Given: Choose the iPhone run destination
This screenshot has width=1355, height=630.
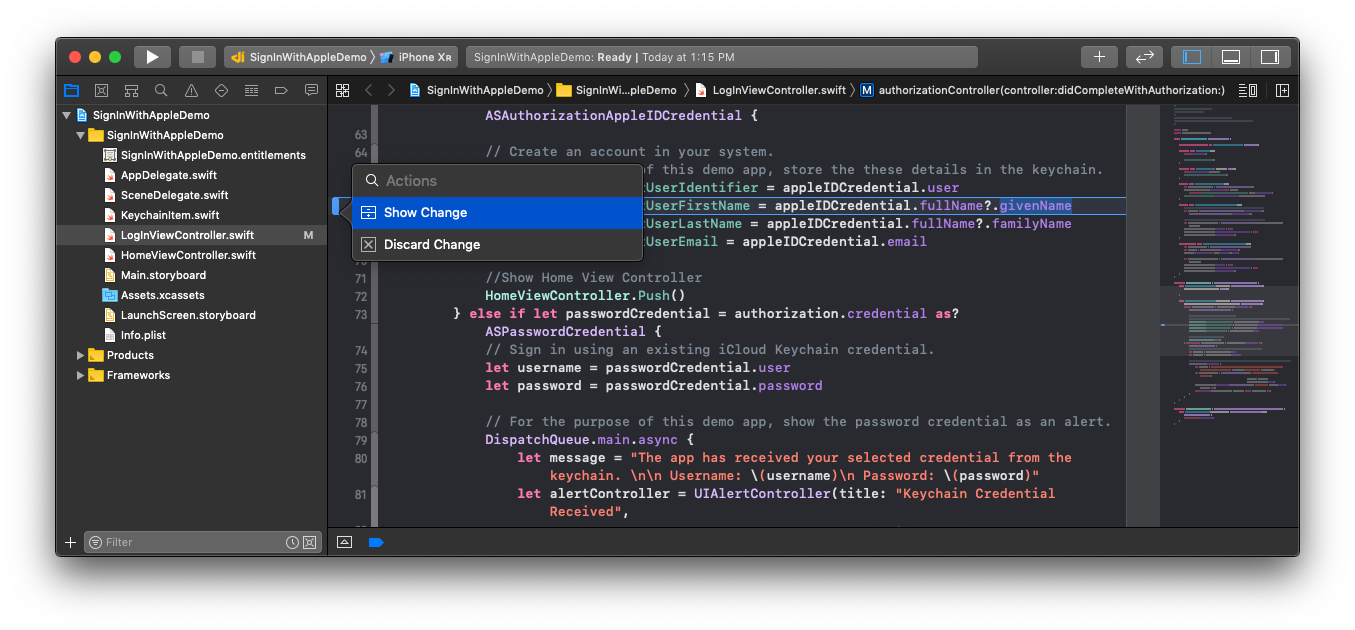Looking at the screenshot, I should [418, 57].
